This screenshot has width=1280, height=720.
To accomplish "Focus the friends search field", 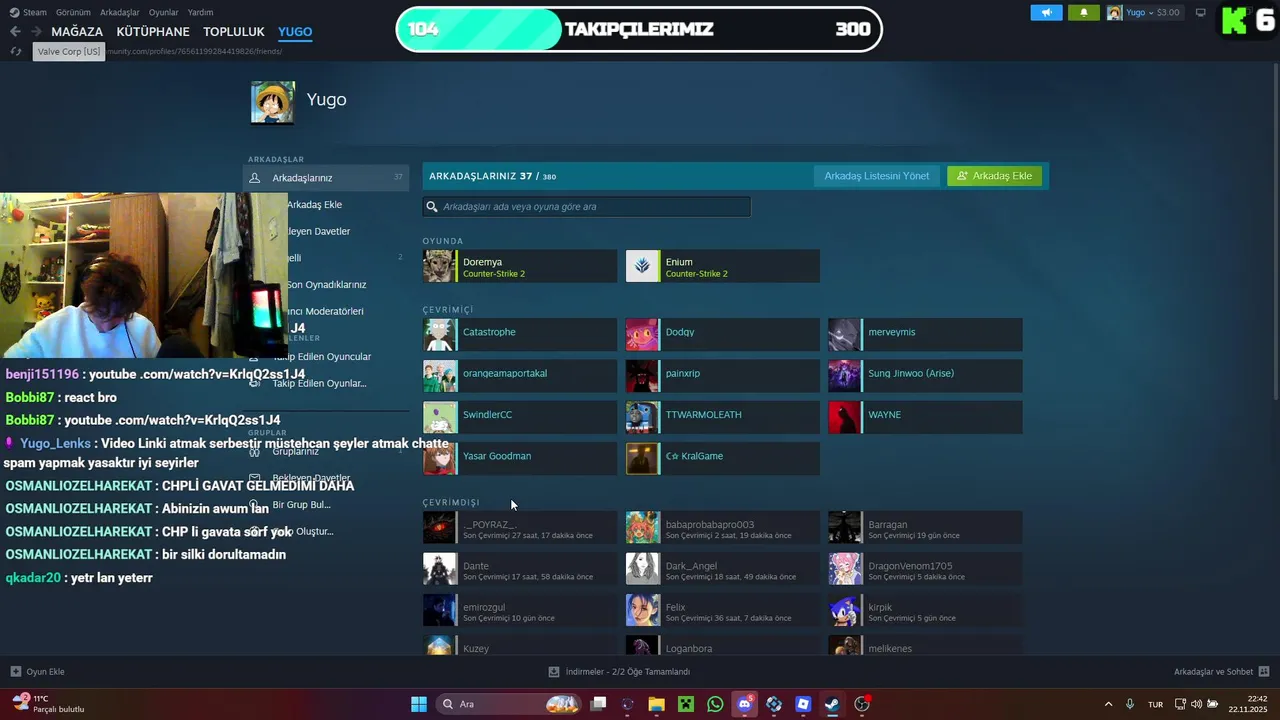I will [586, 207].
